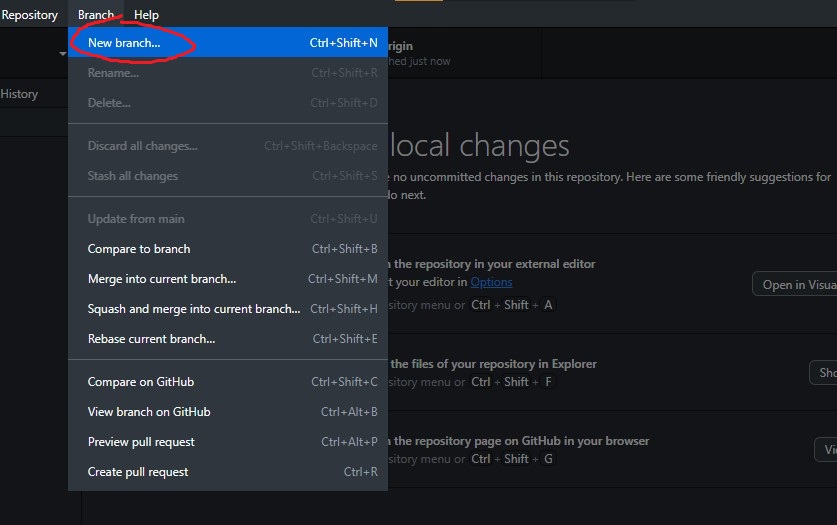
Task: Open the Help menu
Action: click(146, 15)
